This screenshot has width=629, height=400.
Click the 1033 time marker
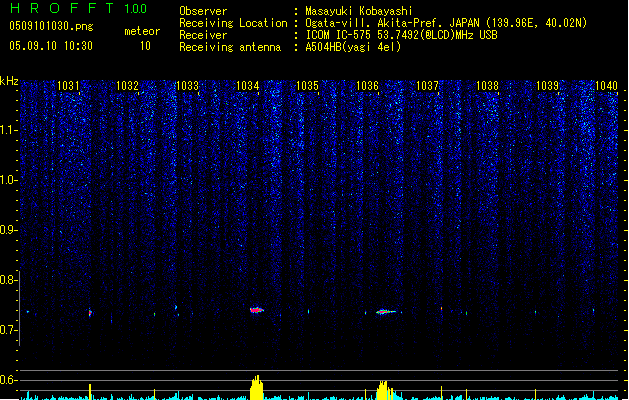pos(187,85)
